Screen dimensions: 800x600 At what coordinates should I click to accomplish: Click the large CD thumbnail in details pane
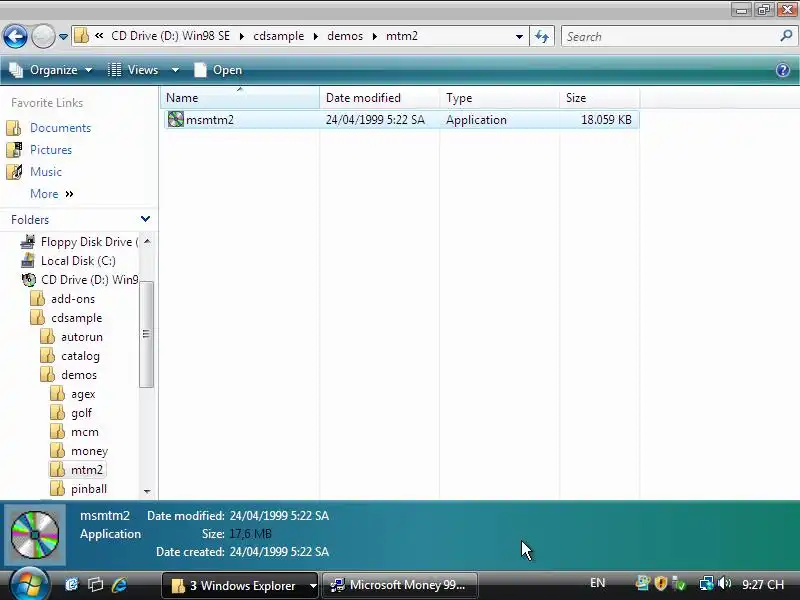[x=35, y=535]
